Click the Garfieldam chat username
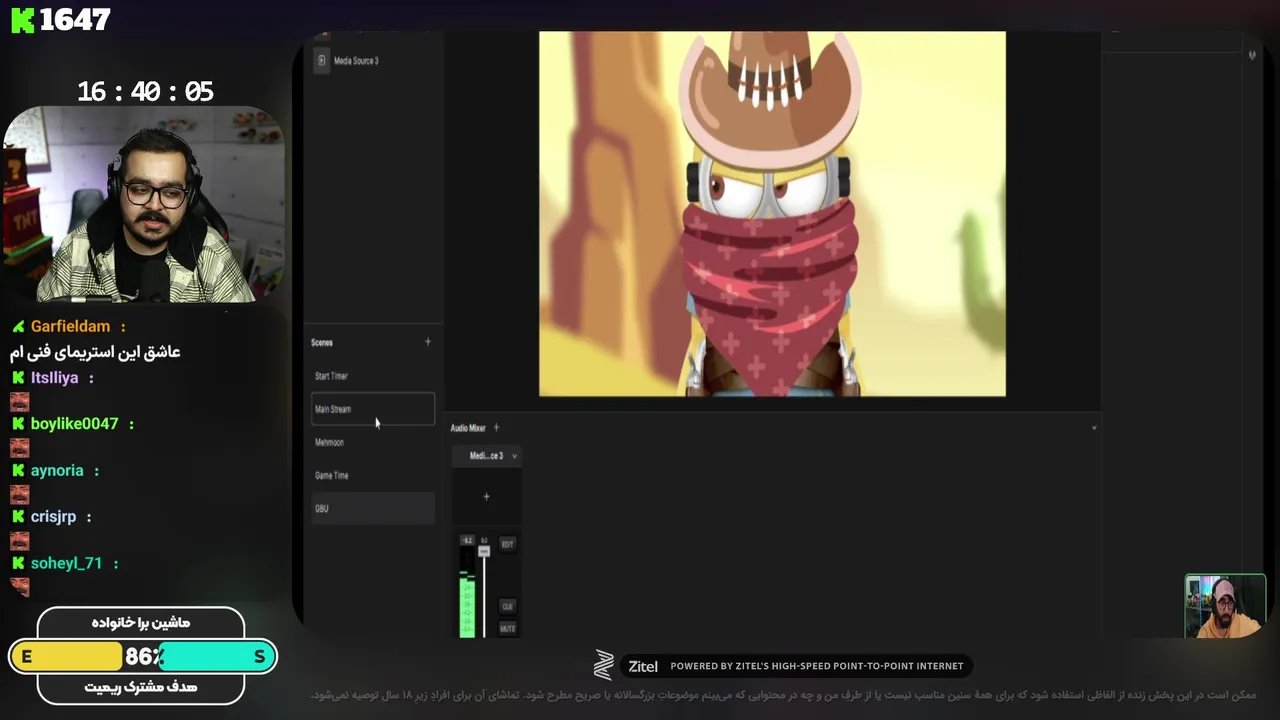 click(70, 326)
